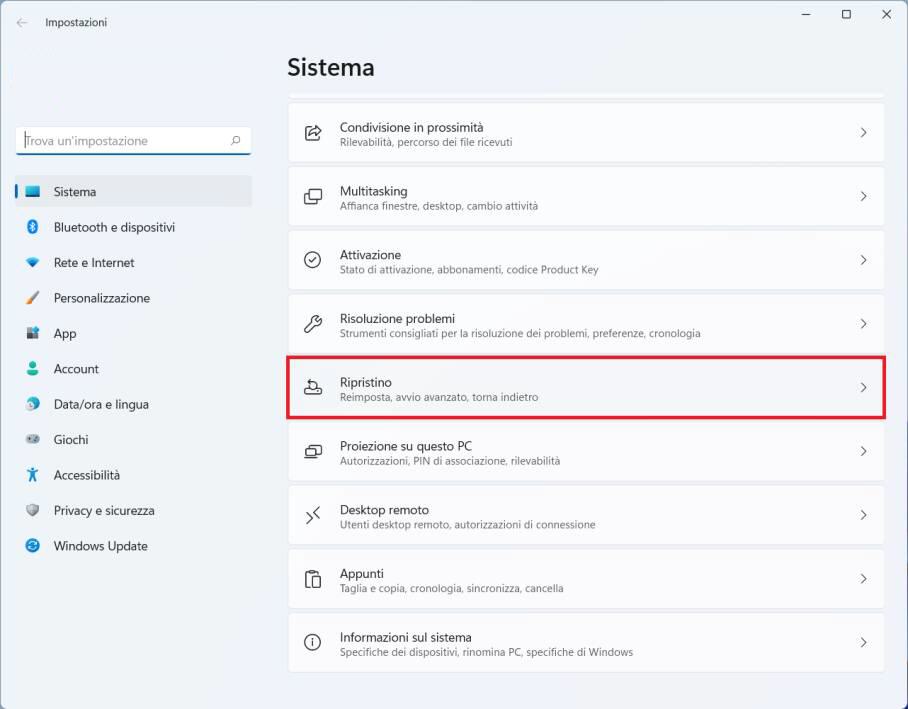Screen dimensions: 908x709
Task: Click the Windows Update sidebar icon
Action: tap(33, 546)
